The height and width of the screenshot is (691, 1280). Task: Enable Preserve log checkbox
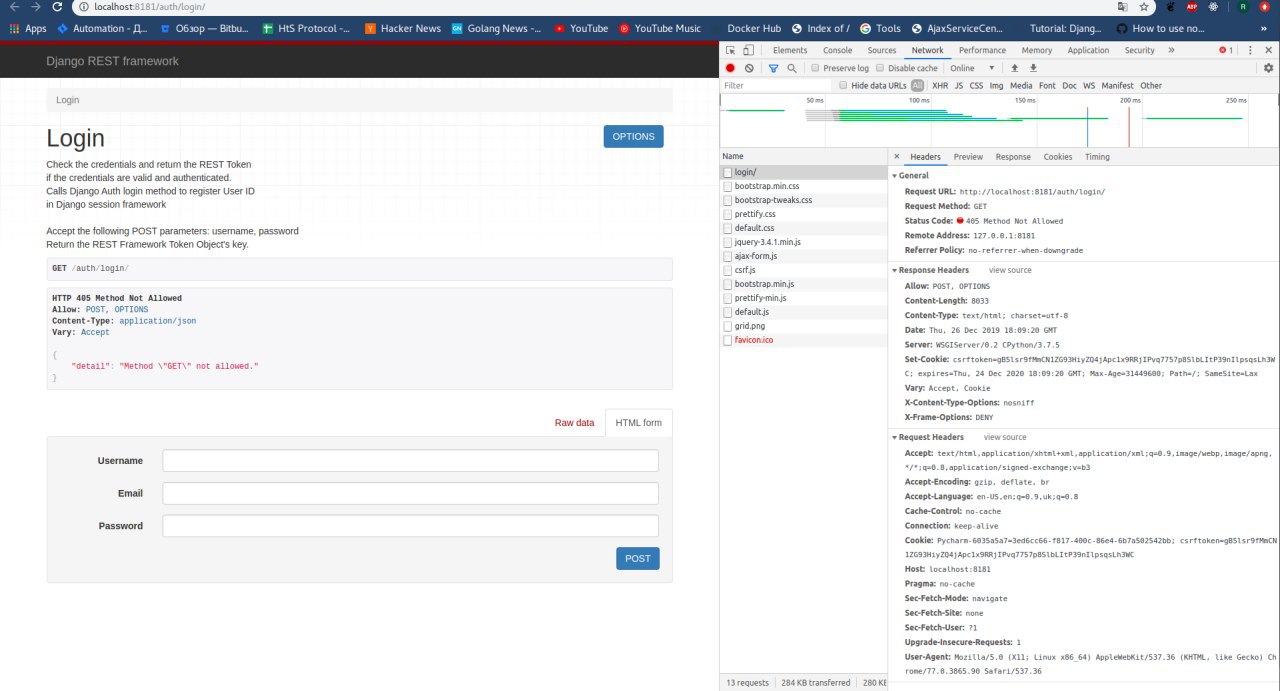(x=816, y=68)
